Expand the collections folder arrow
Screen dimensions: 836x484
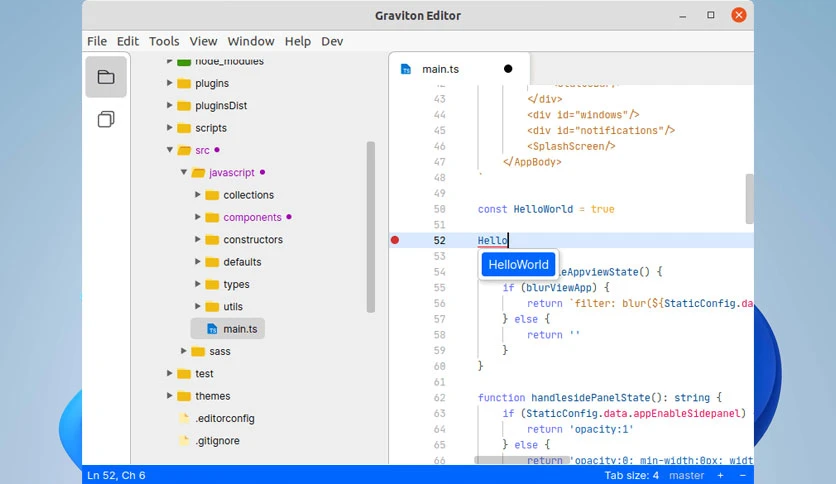click(x=197, y=195)
